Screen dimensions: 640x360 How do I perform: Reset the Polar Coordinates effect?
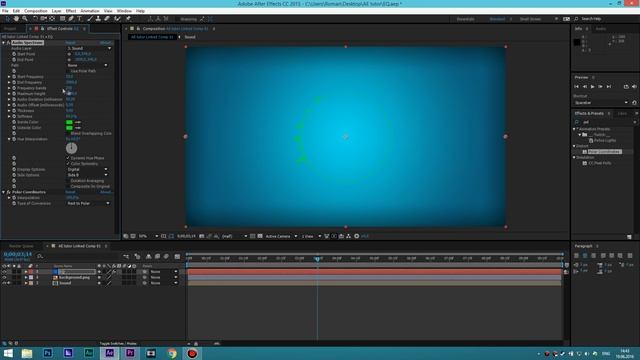tap(70, 192)
